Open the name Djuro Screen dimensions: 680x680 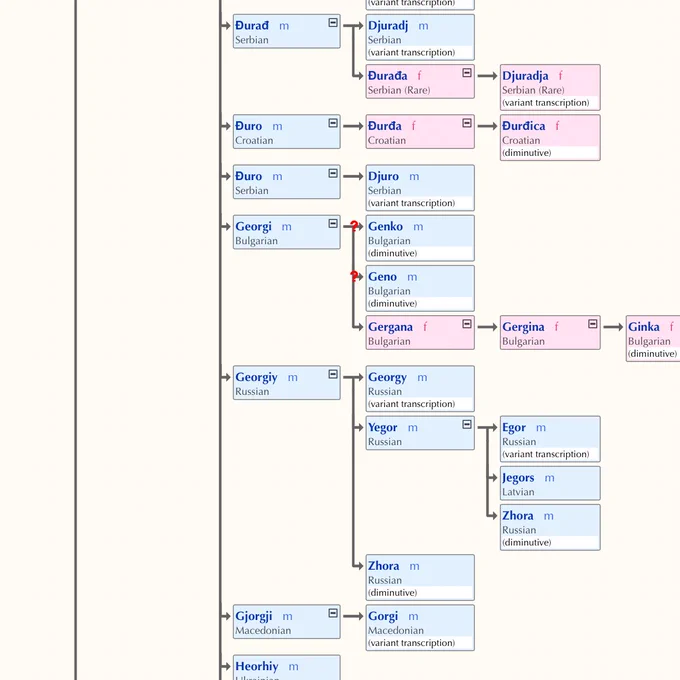[383, 177]
